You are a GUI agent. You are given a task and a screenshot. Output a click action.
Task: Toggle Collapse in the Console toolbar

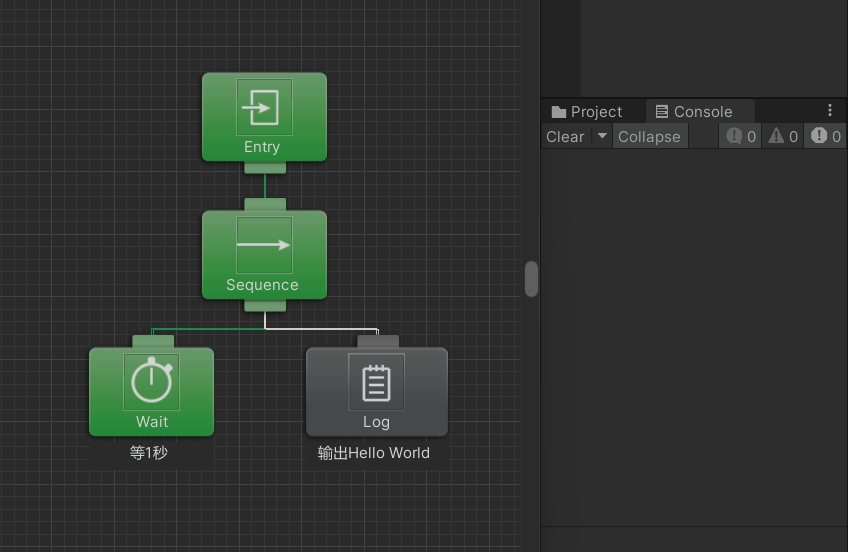pos(649,137)
